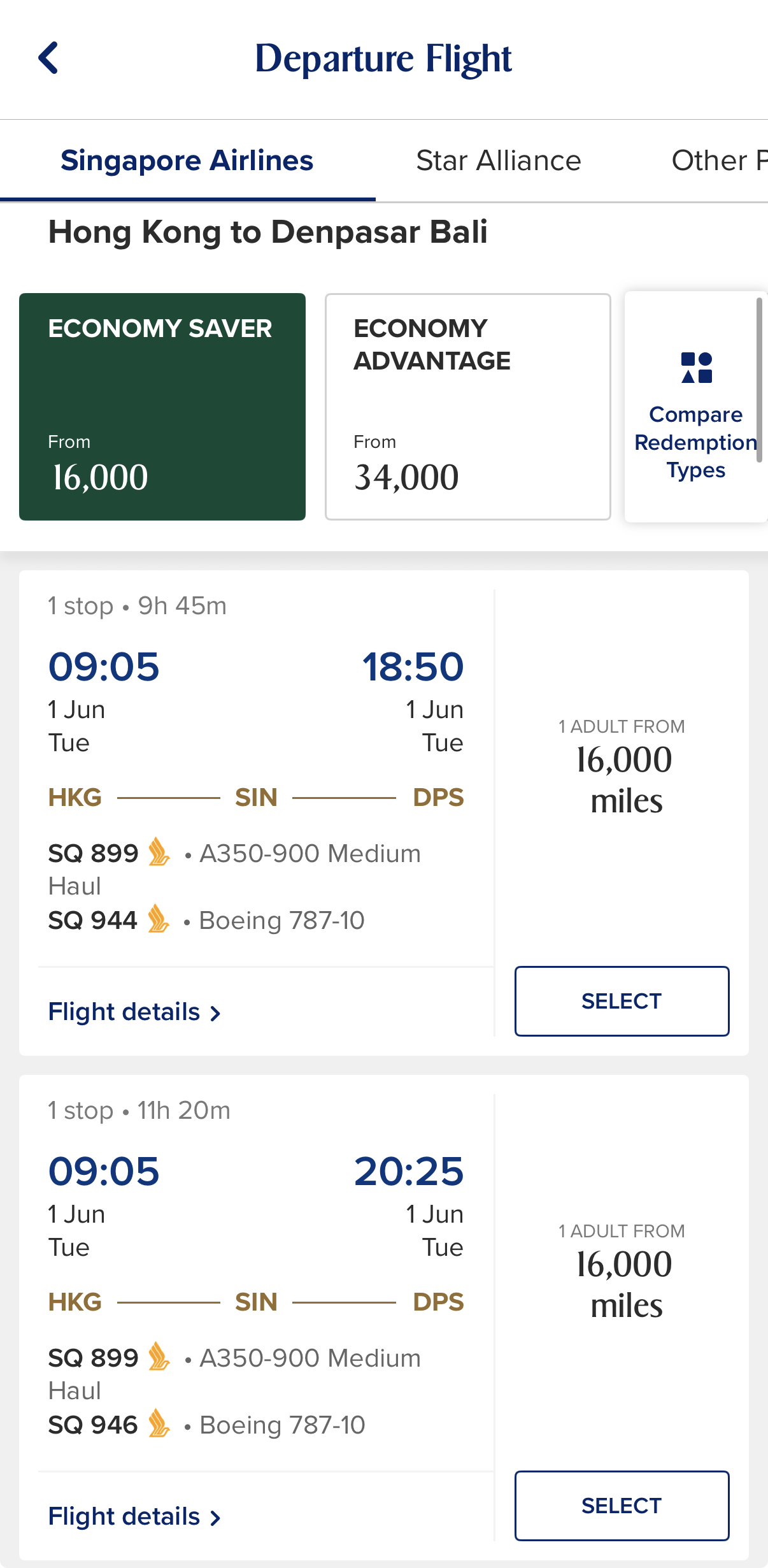768x1568 pixels.
Task: Choose the Economy Saver 16,000 fare card
Action: point(162,406)
